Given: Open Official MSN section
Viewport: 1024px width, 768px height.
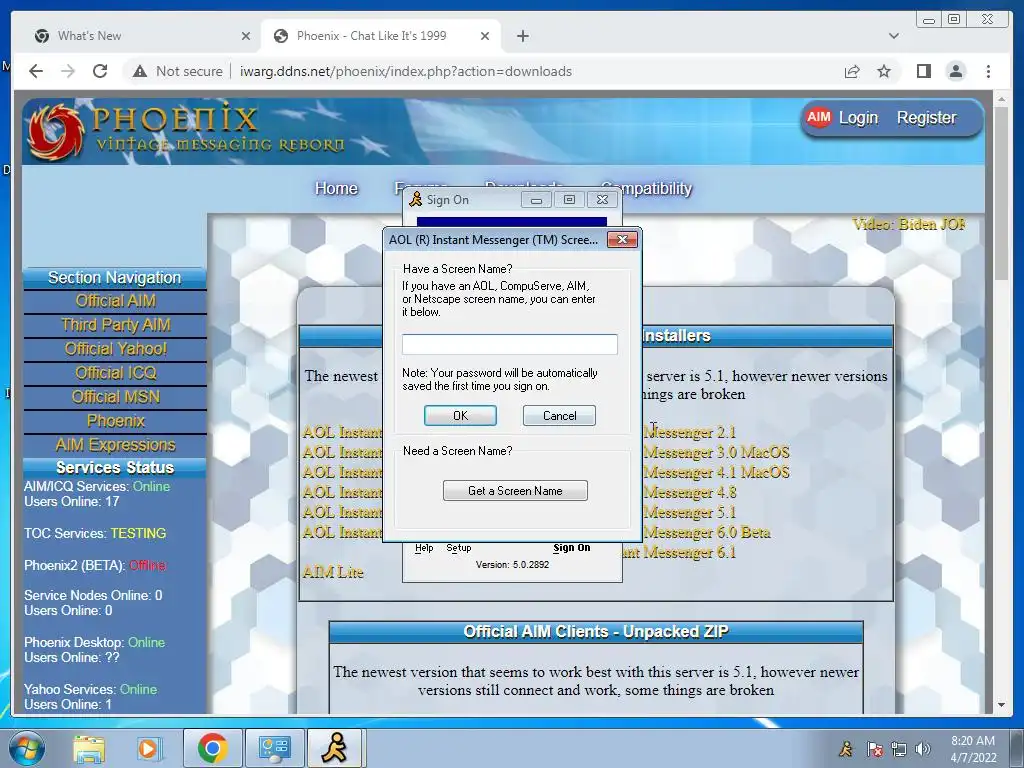Looking at the screenshot, I should click(x=115, y=397).
